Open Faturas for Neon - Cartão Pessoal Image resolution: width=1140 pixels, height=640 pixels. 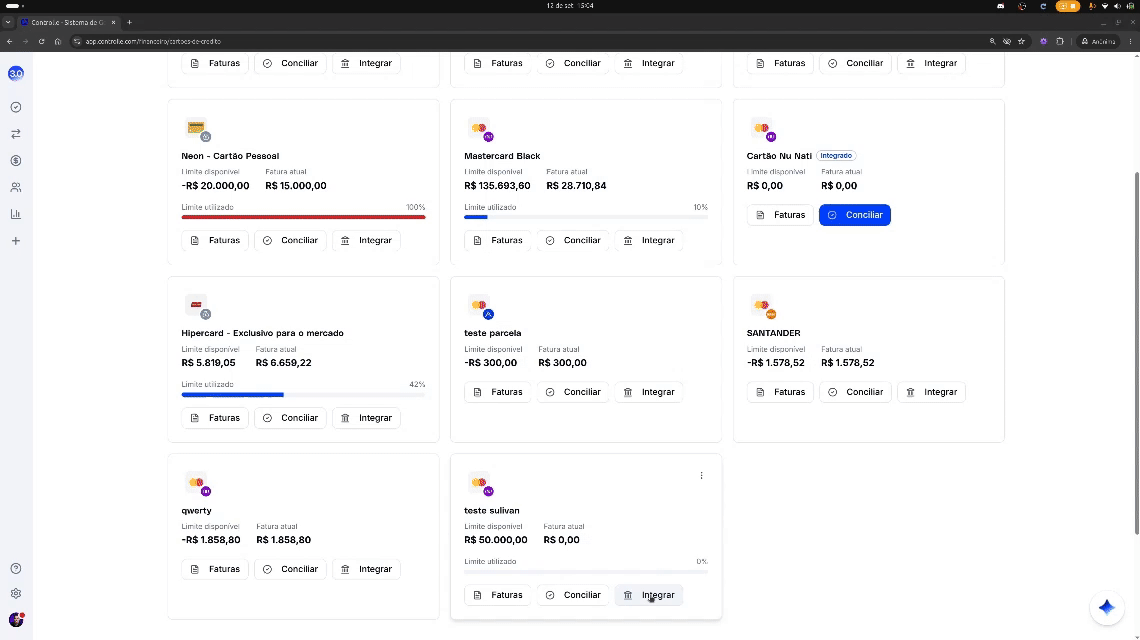coord(215,241)
